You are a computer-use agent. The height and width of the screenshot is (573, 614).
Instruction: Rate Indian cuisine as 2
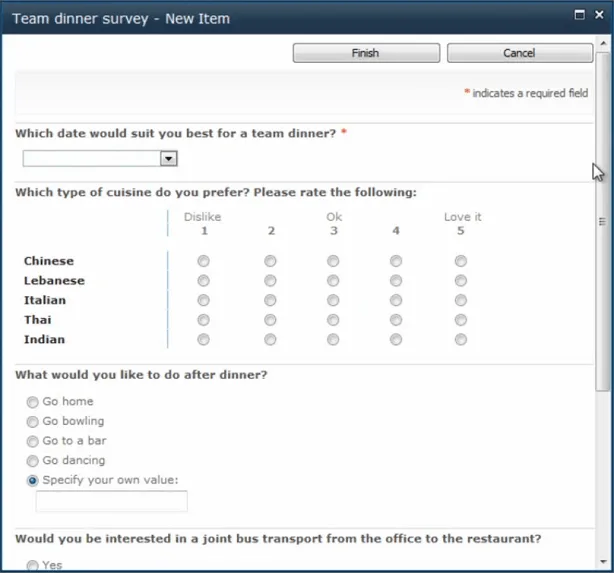point(270,339)
